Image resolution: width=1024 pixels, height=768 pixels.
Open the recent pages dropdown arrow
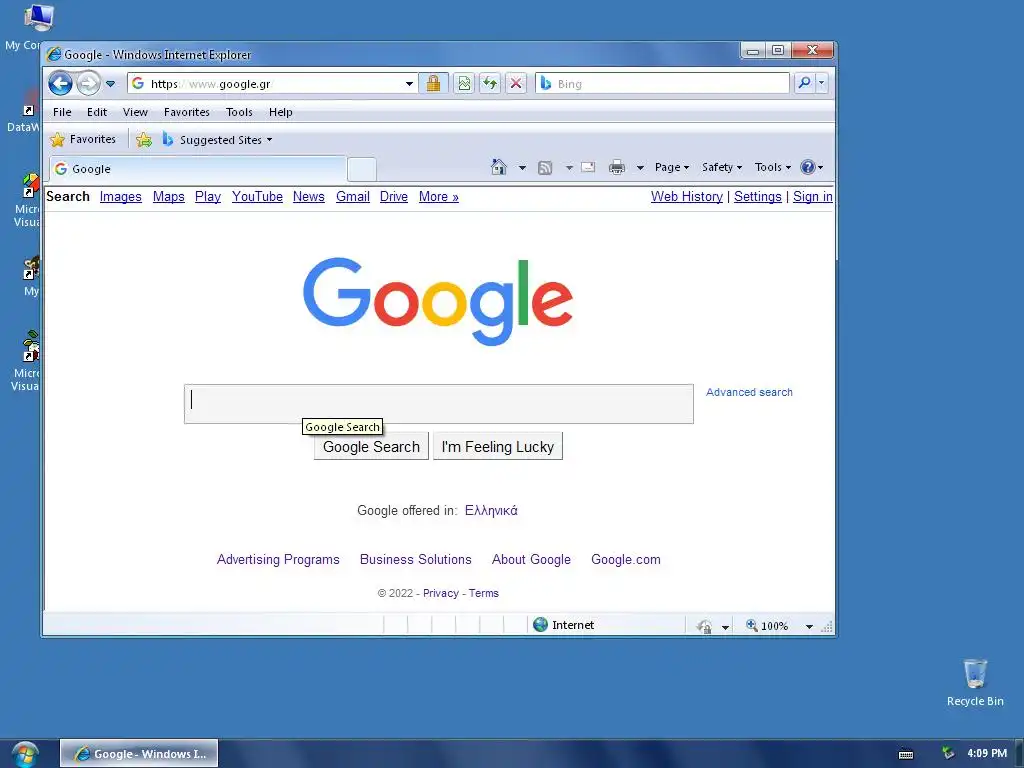[x=110, y=84]
